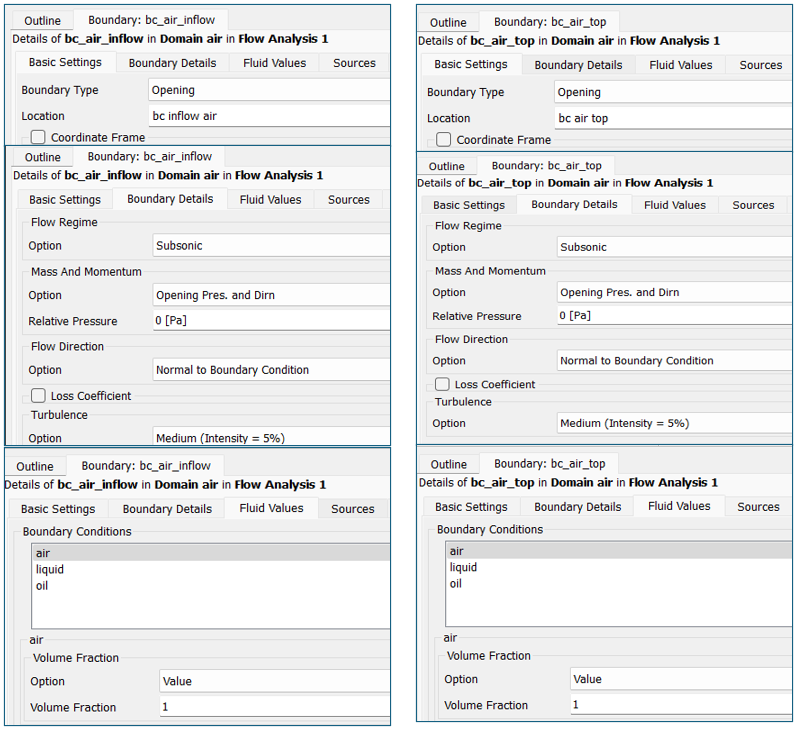The image size is (797, 732).
Task: Open Boundary Type dropdown for bc_air_inflow
Action: 269,90
